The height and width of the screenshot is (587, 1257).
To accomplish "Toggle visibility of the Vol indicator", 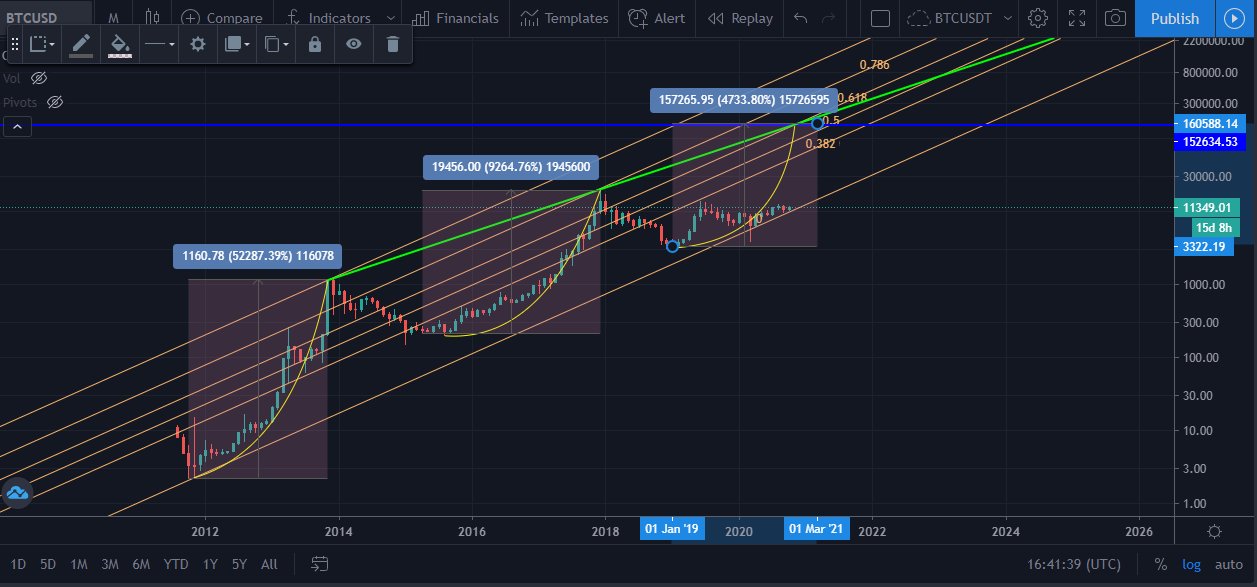I will click(x=39, y=77).
